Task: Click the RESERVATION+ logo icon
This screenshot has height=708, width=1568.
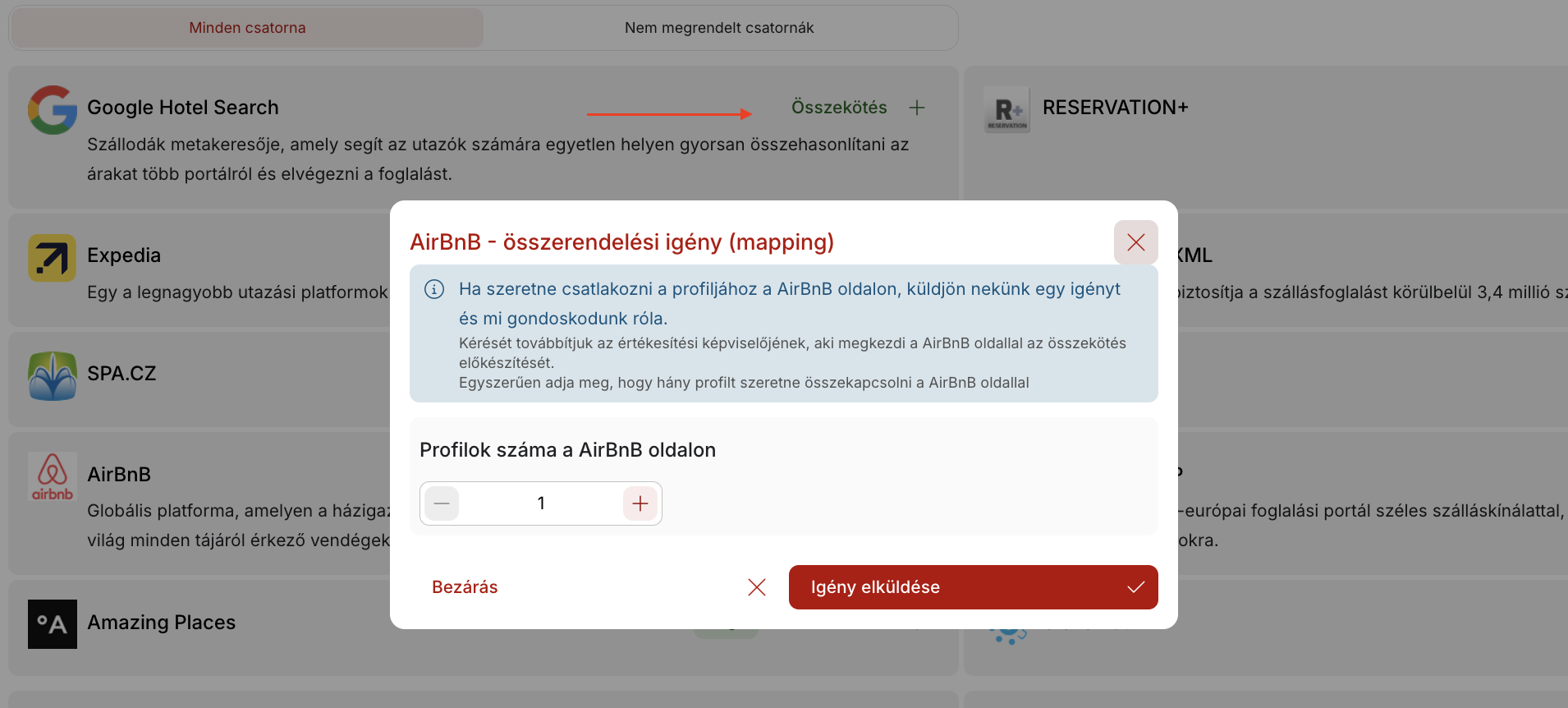Action: (x=1006, y=110)
